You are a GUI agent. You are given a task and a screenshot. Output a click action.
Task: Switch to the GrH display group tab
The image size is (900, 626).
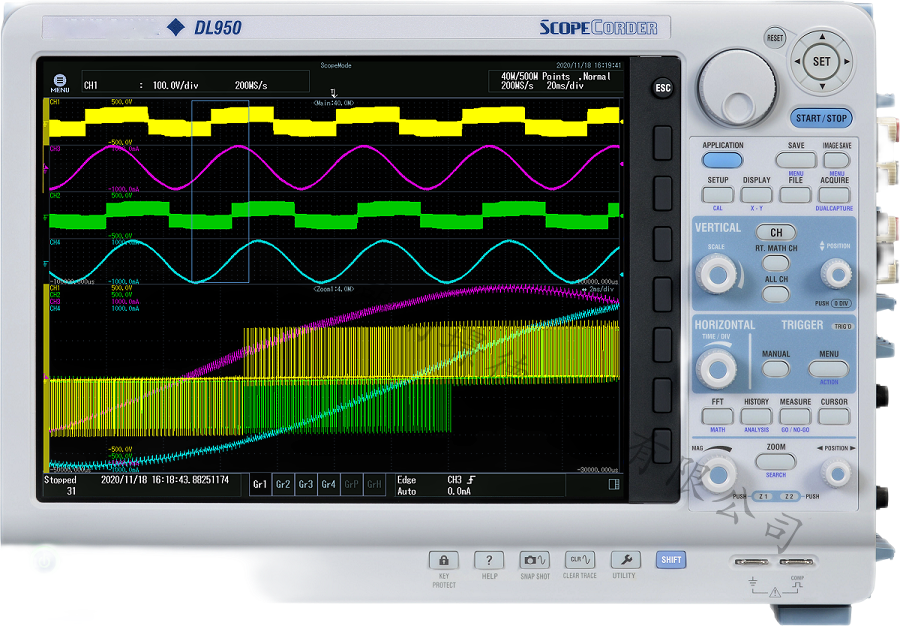point(374,485)
